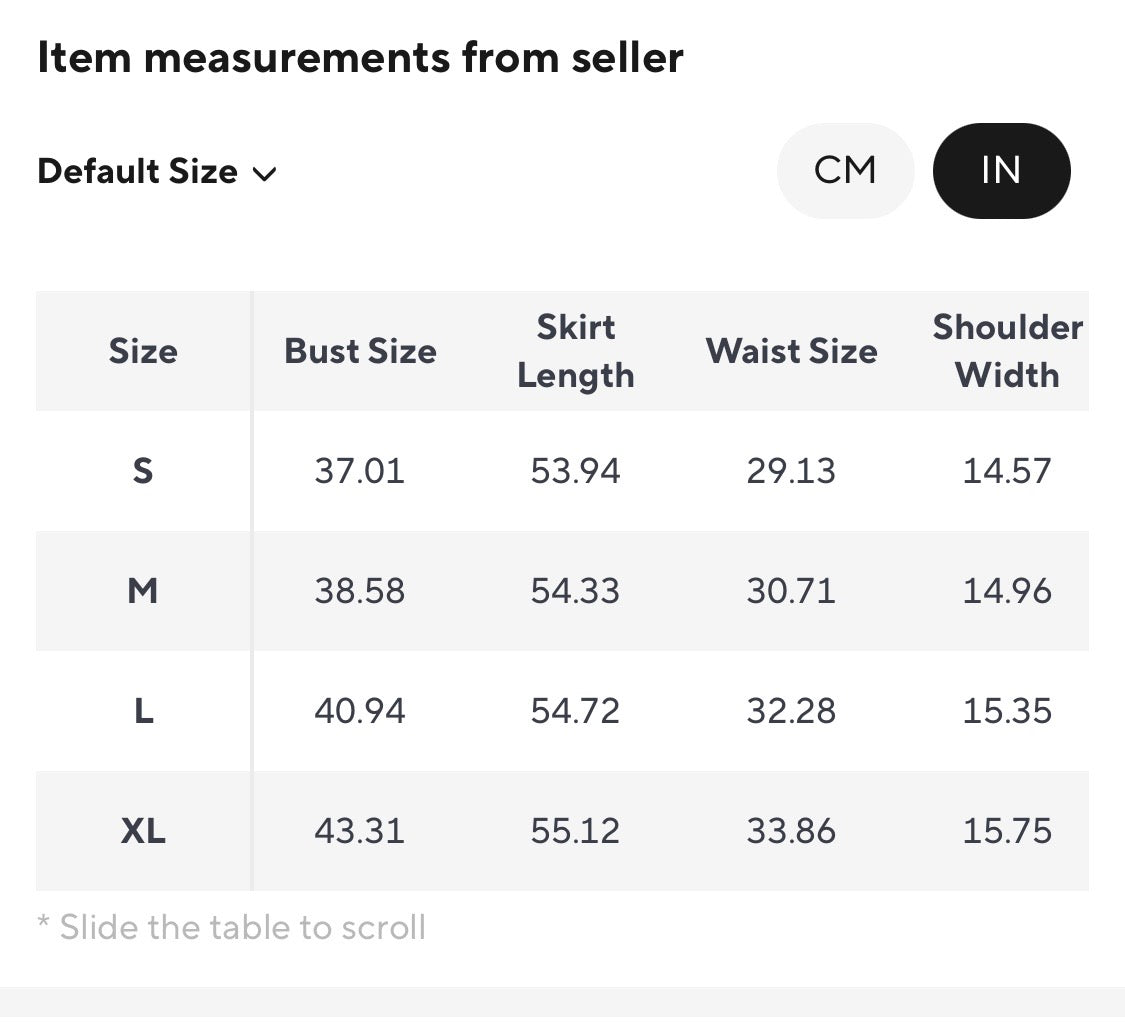Click shoulder width value 15.75
The image size is (1125, 1029).
point(1007,831)
